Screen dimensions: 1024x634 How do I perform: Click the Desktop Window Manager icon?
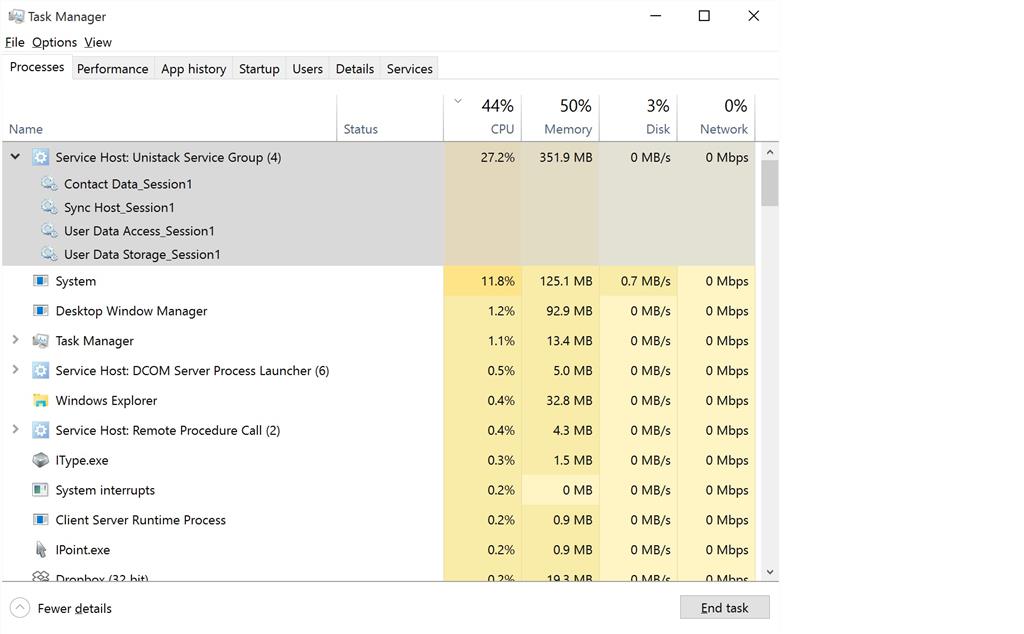[x=40, y=311]
